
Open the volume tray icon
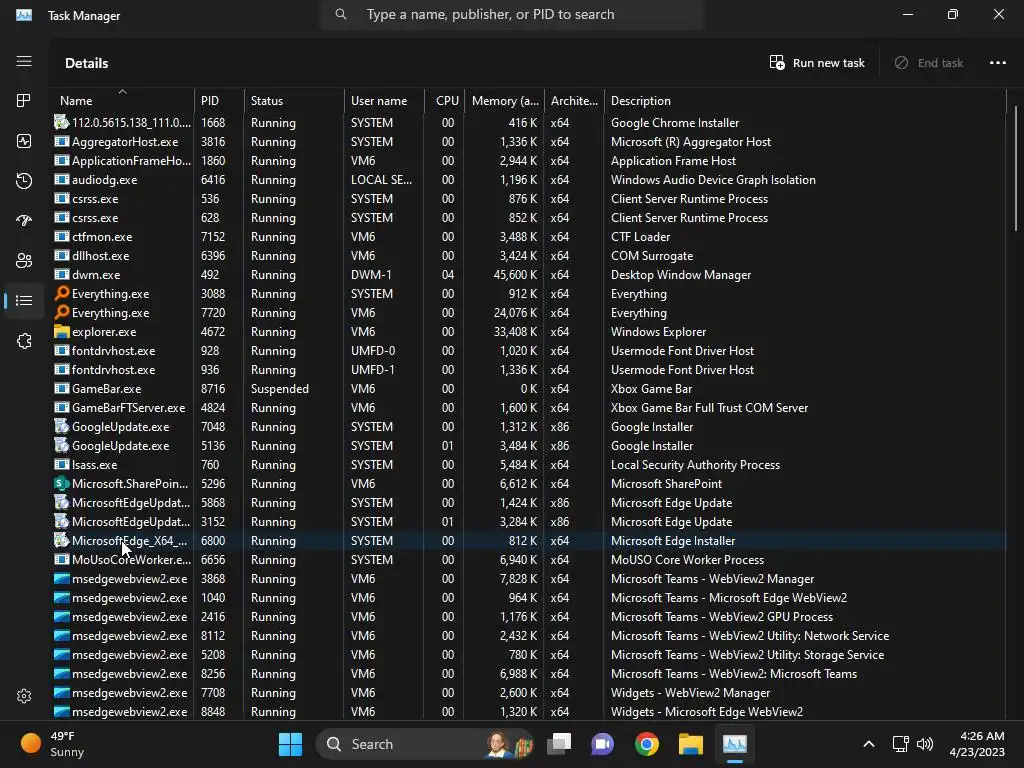[925, 744]
